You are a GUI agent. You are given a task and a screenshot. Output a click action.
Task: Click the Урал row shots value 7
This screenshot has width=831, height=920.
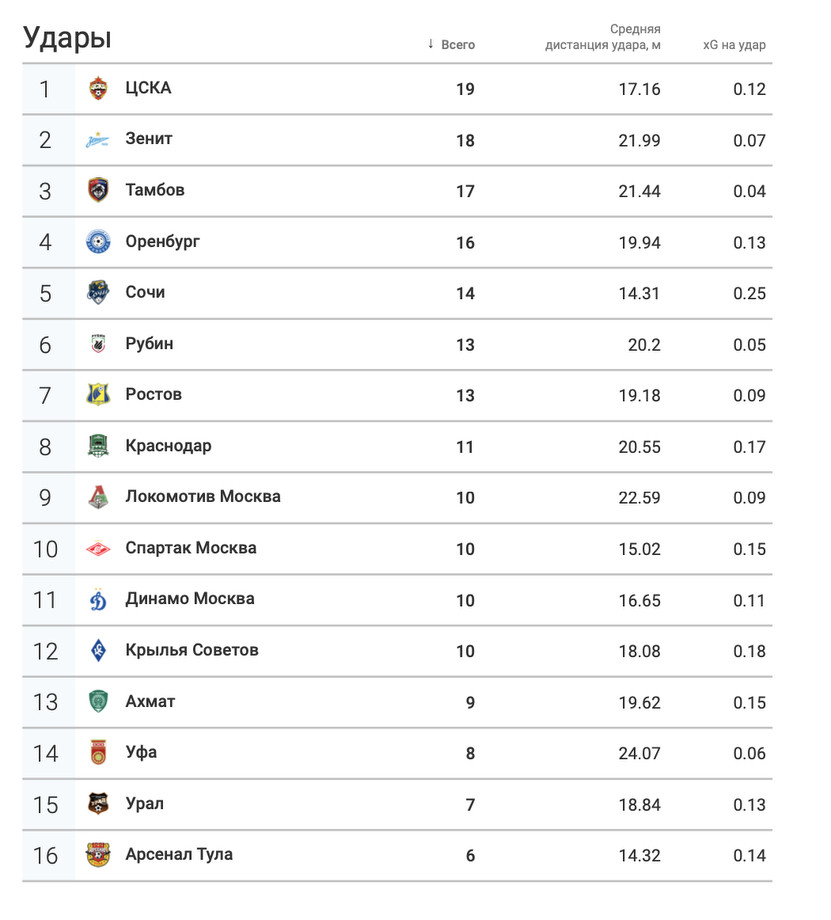pos(470,805)
